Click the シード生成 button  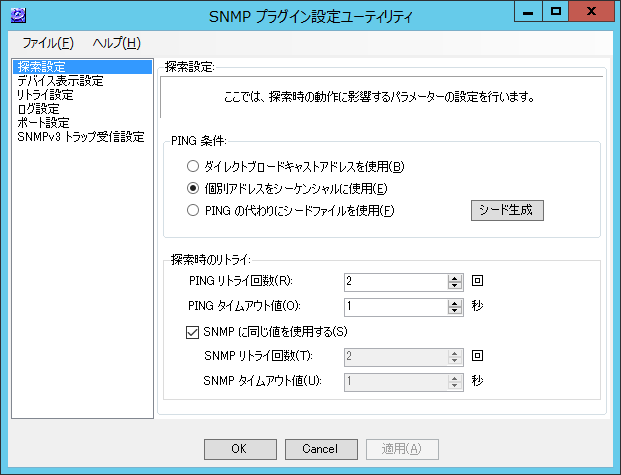(x=507, y=210)
